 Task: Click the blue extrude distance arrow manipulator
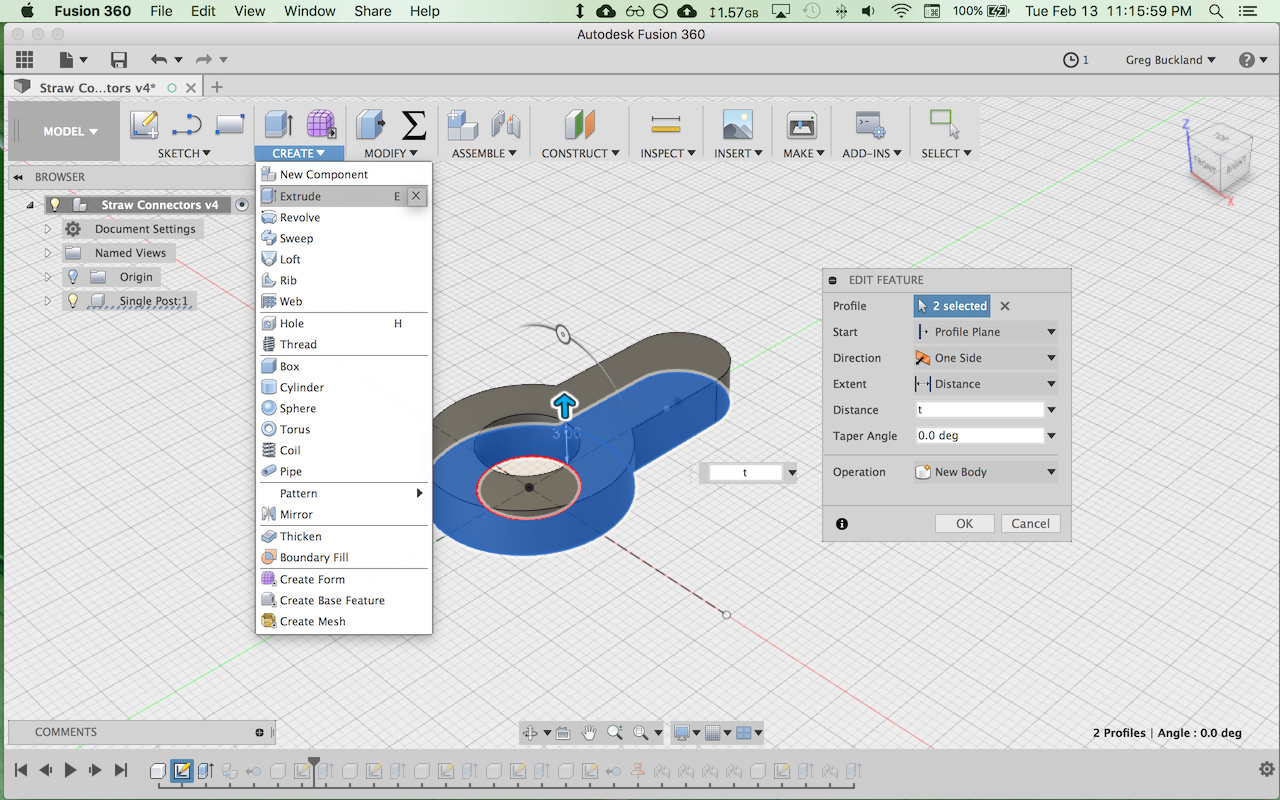click(565, 405)
